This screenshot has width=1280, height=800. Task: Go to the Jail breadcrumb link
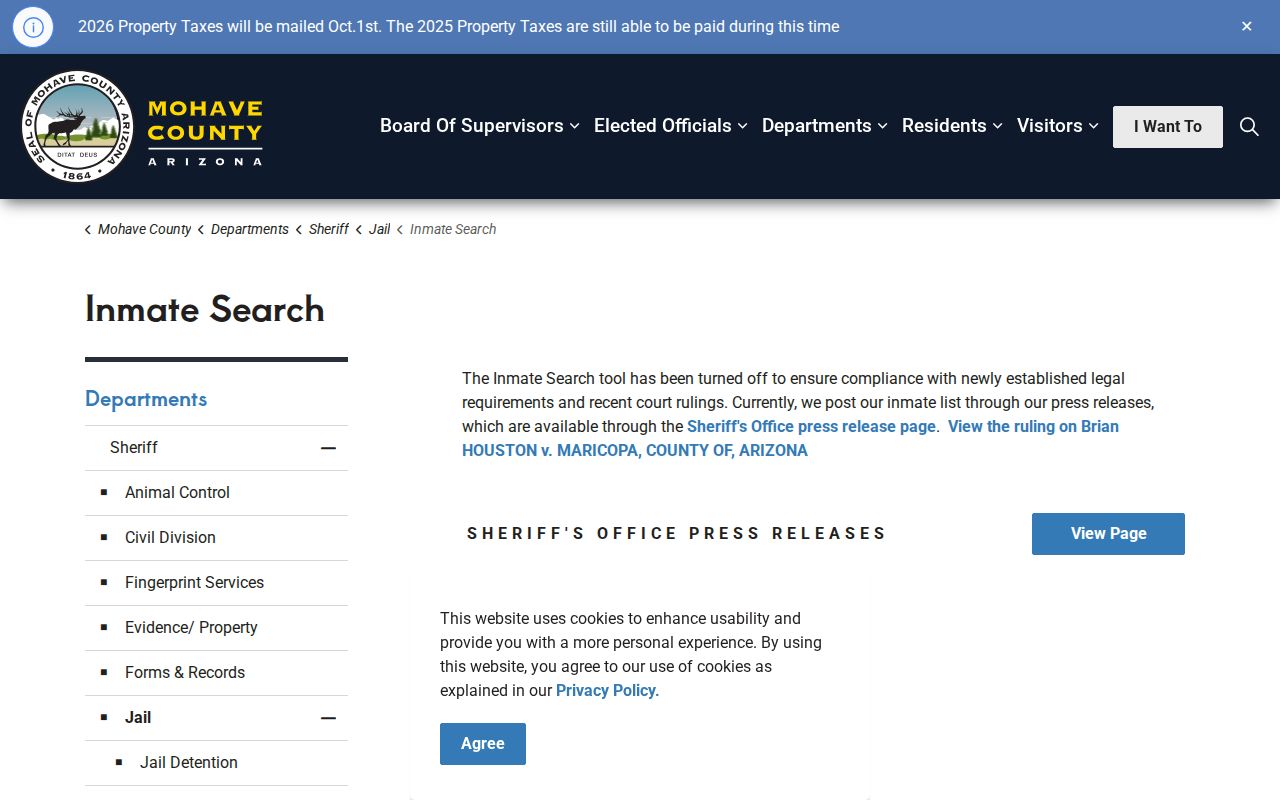click(380, 229)
